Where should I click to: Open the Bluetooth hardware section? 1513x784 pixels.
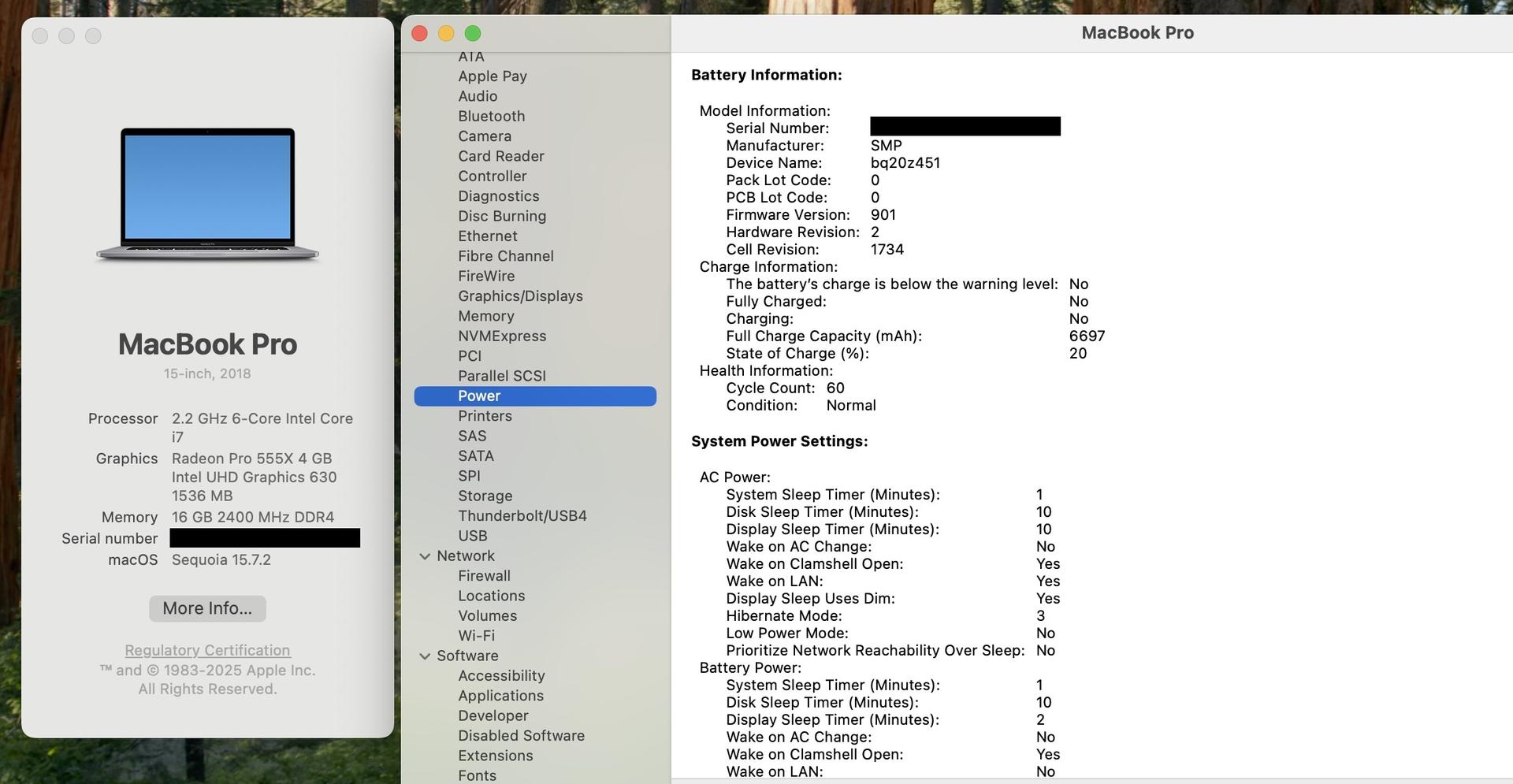tap(491, 116)
